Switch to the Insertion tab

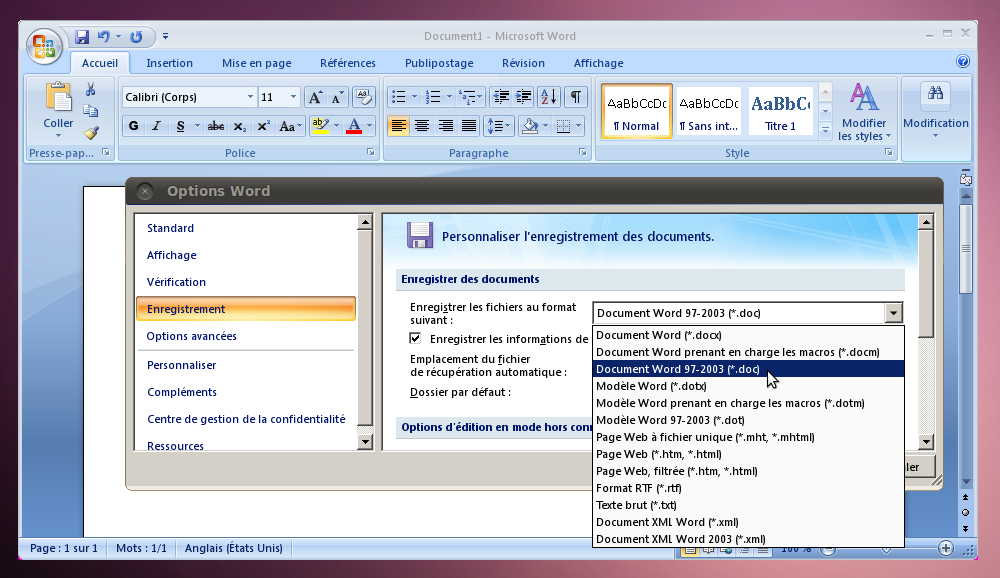click(x=169, y=63)
